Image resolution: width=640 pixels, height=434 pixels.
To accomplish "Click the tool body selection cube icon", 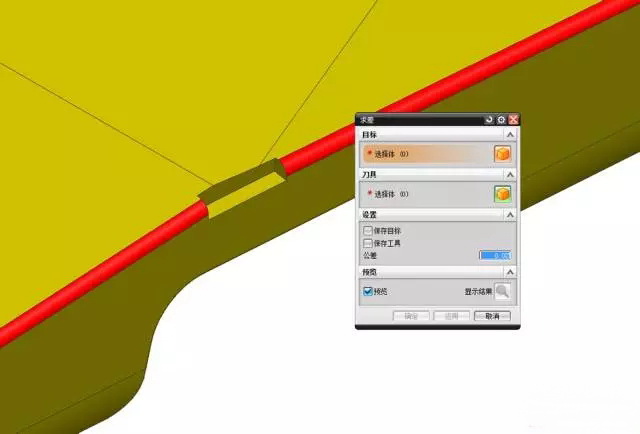I will point(502,194).
